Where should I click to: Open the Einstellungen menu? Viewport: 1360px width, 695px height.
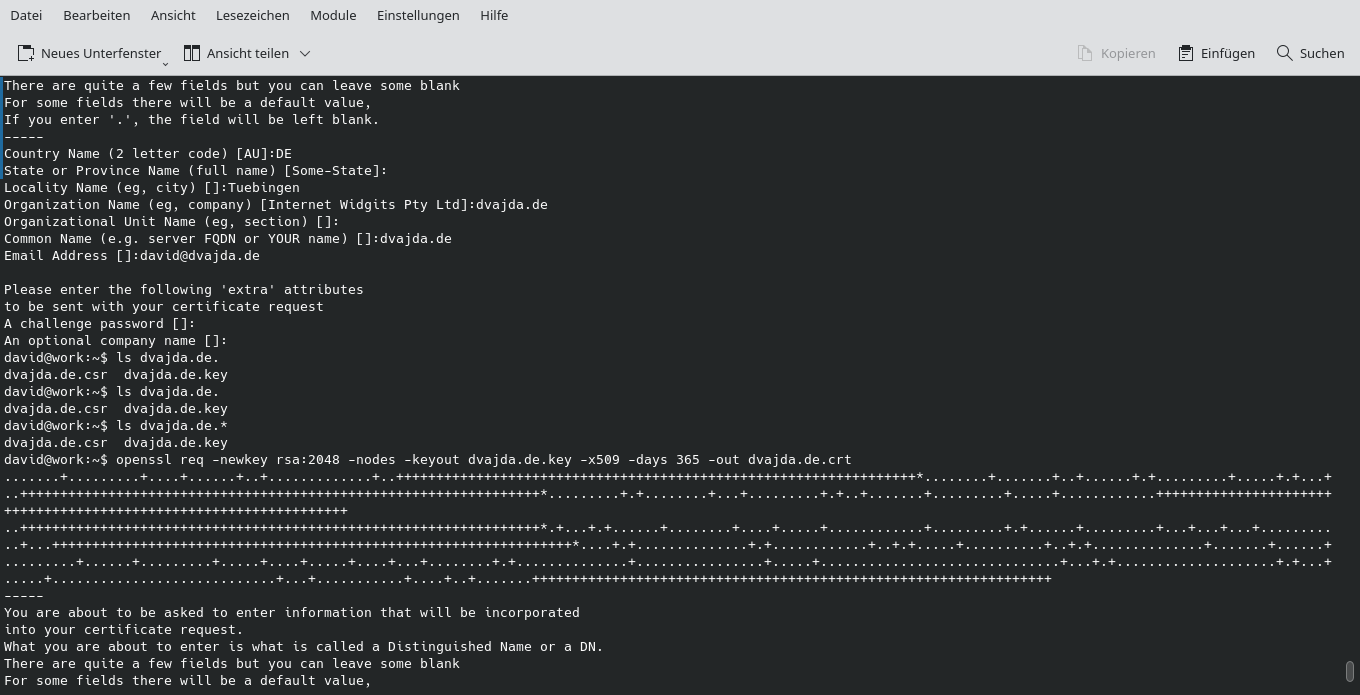tap(418, 15)
